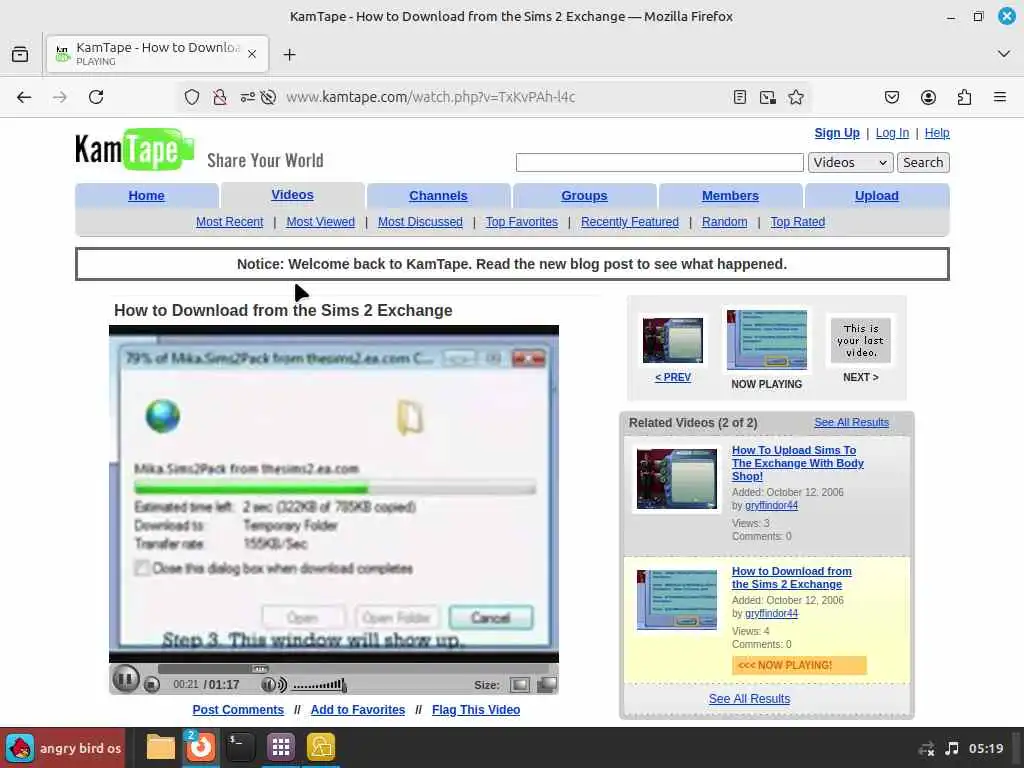
Task: Open How To Upload Sims To The Exchange link
Action: 797,463
